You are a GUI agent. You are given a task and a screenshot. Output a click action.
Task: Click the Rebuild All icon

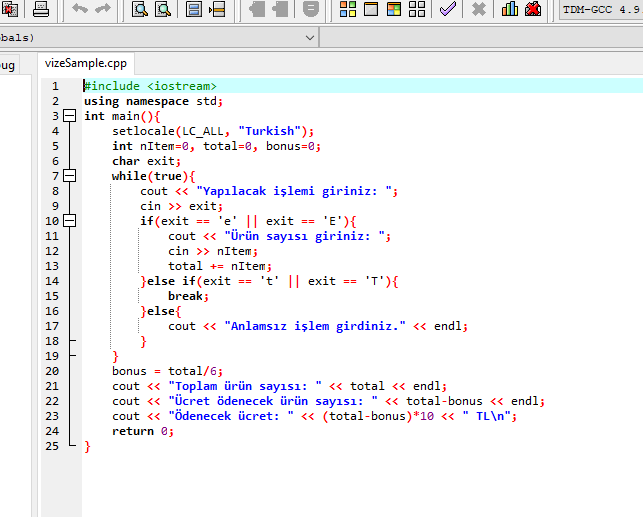point(415,10)
